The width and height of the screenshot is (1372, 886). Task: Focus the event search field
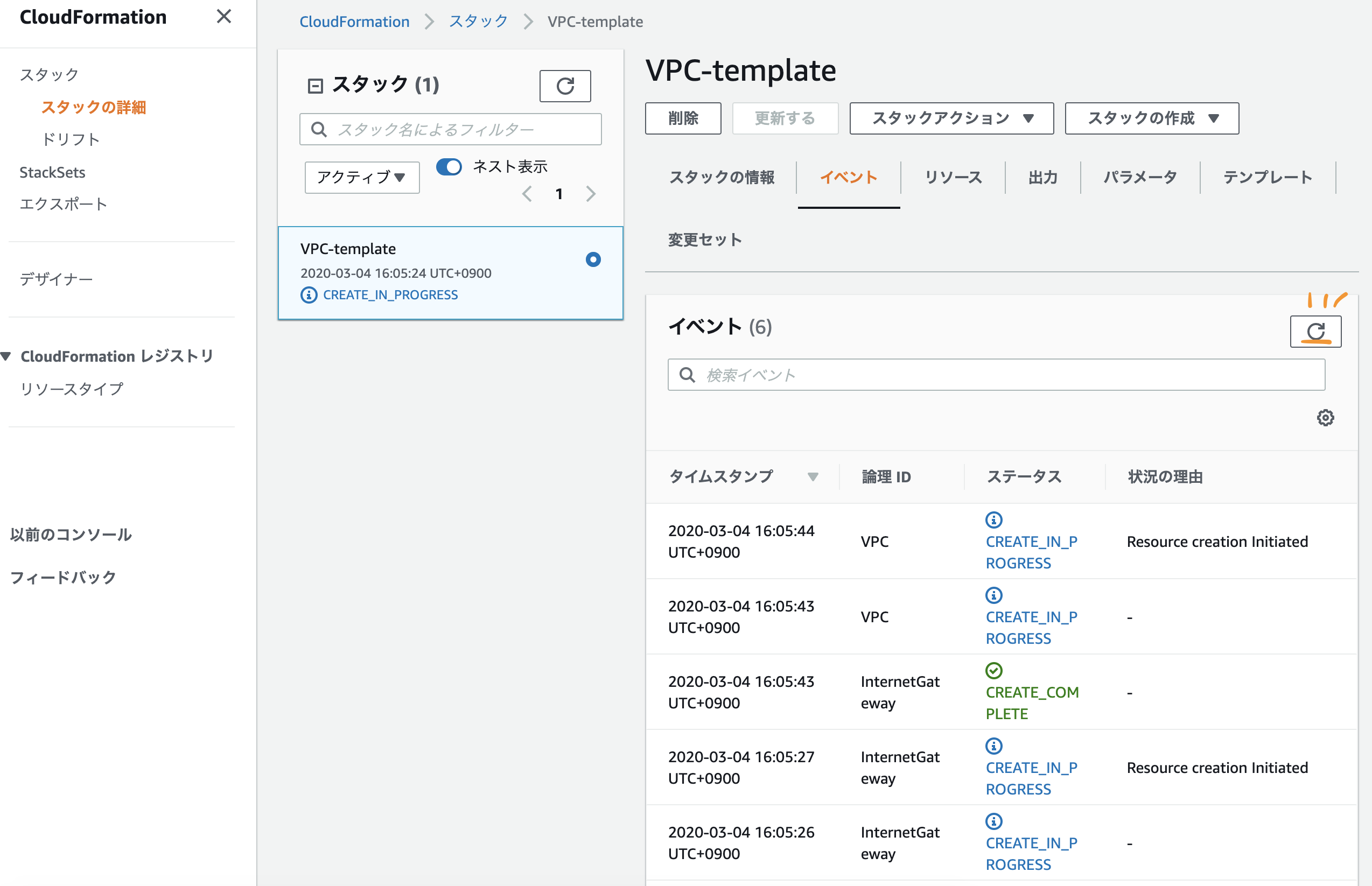click(x=996, y=375)
